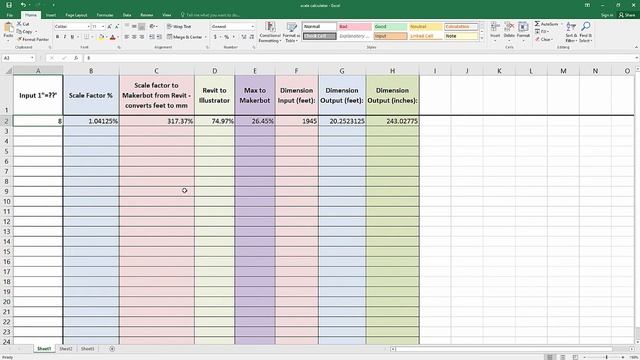Open the font color dropdown arrow
The height and width of the screenshot is (360, 640).
pos(118,37)
